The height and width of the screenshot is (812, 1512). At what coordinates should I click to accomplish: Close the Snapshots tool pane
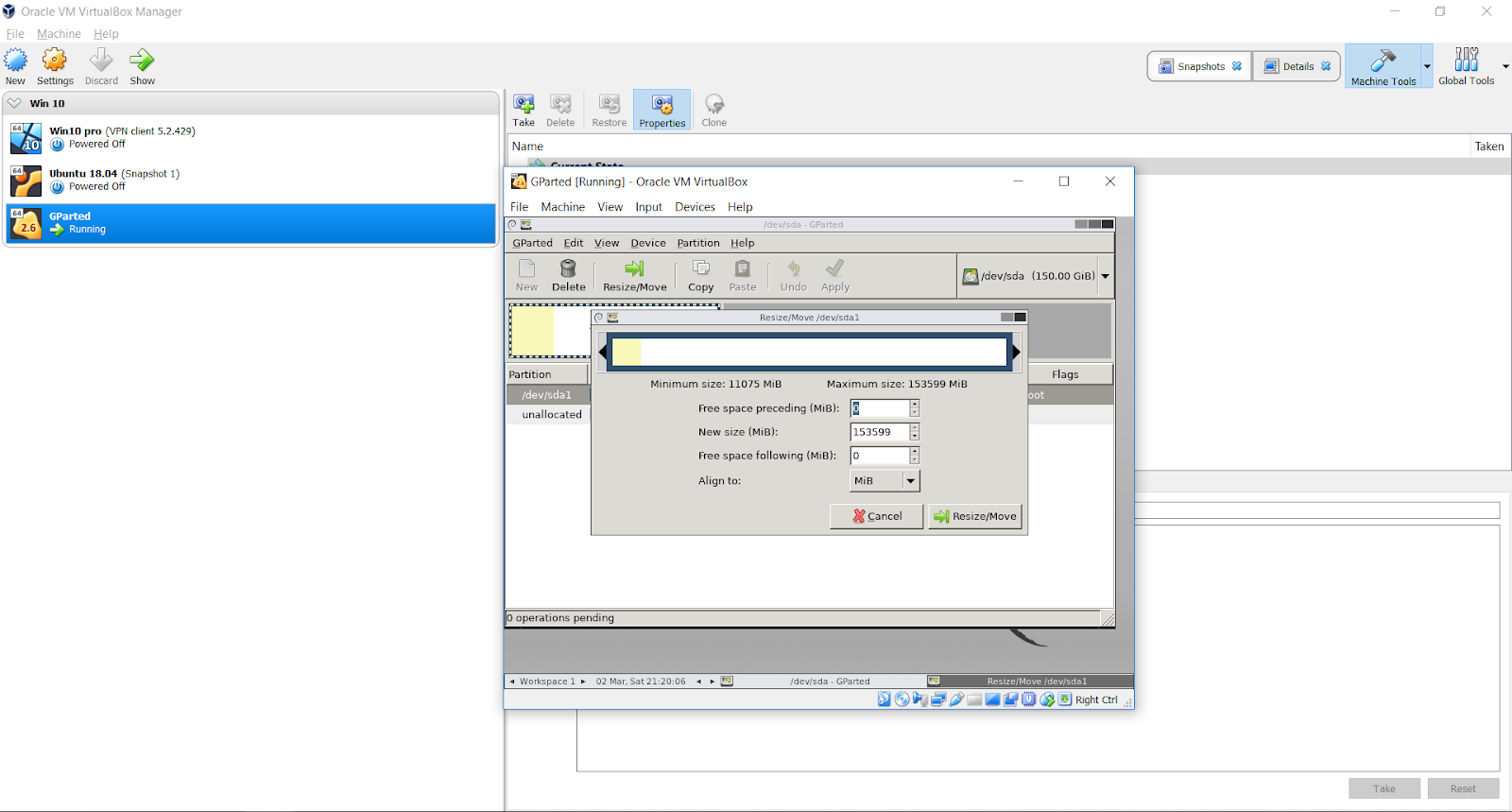coord(1236,66)
